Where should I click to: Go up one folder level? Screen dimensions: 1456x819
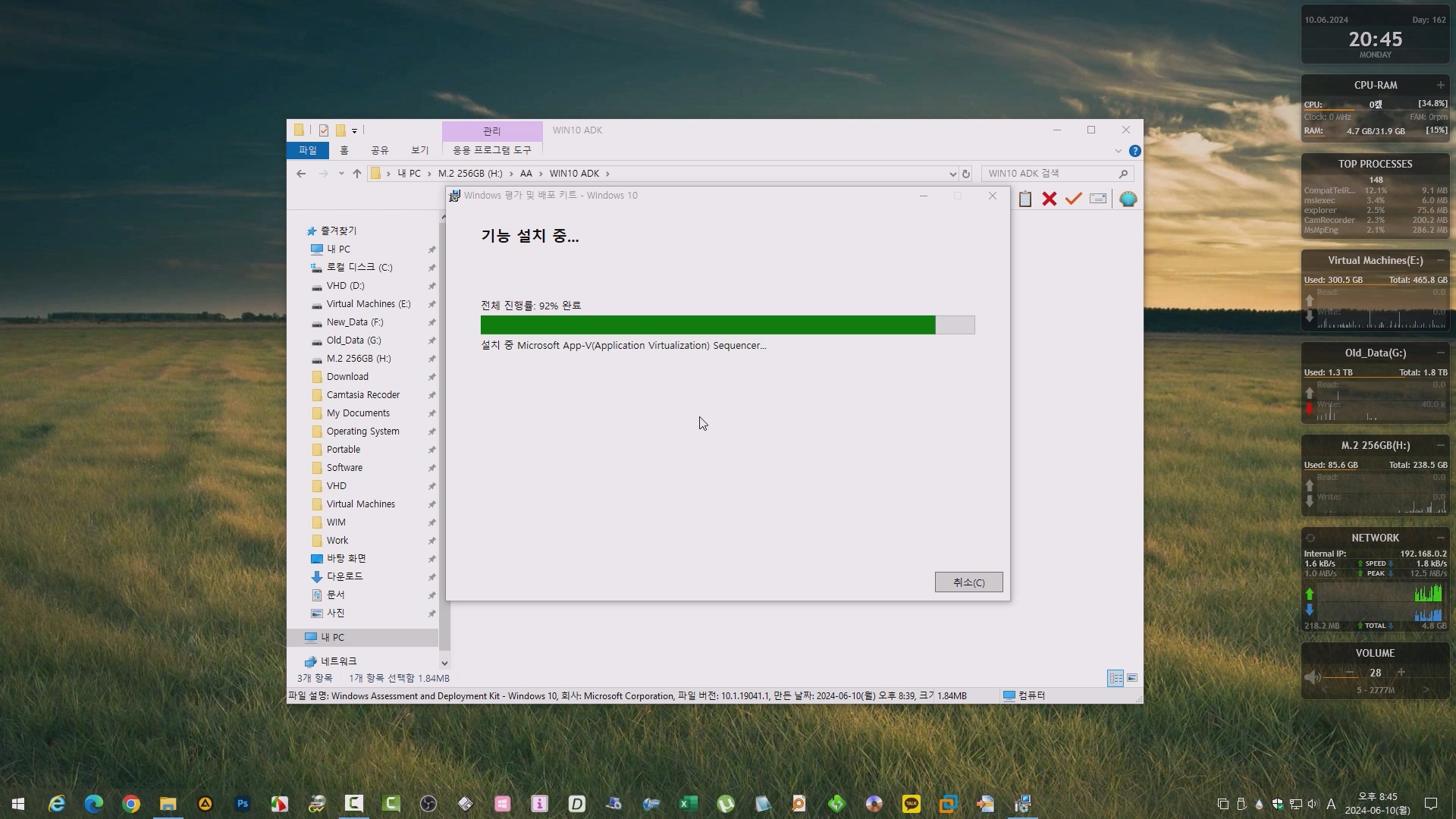pyautogui.click(x=356, y=174)
